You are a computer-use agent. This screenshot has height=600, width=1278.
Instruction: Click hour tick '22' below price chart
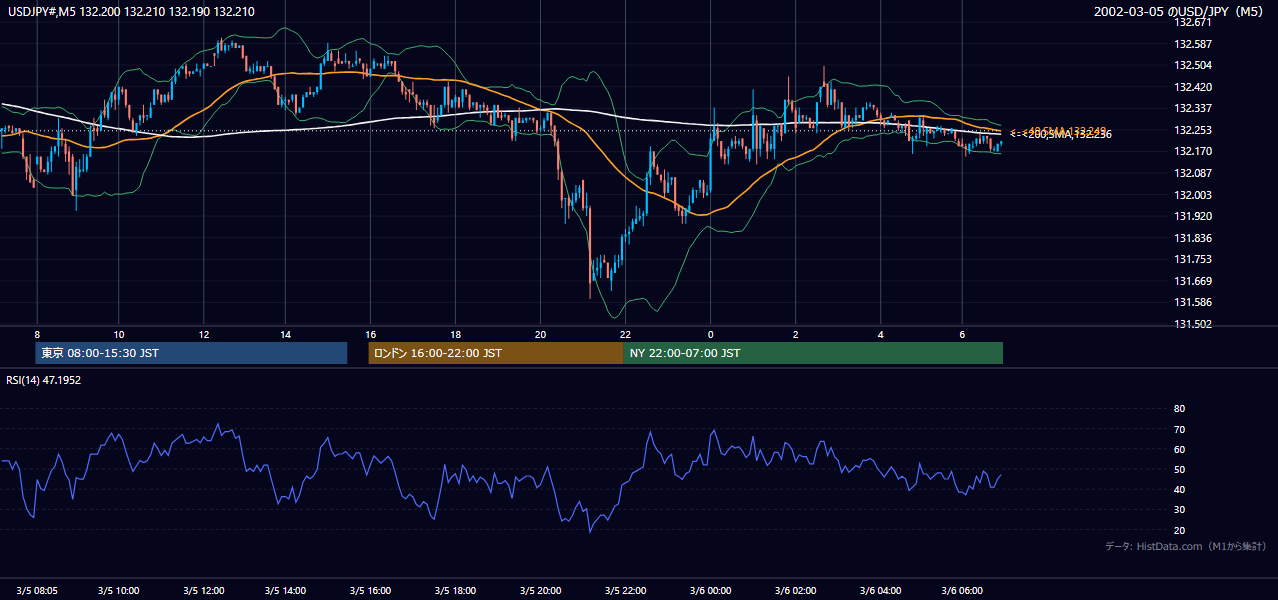(x=625, y=334)
